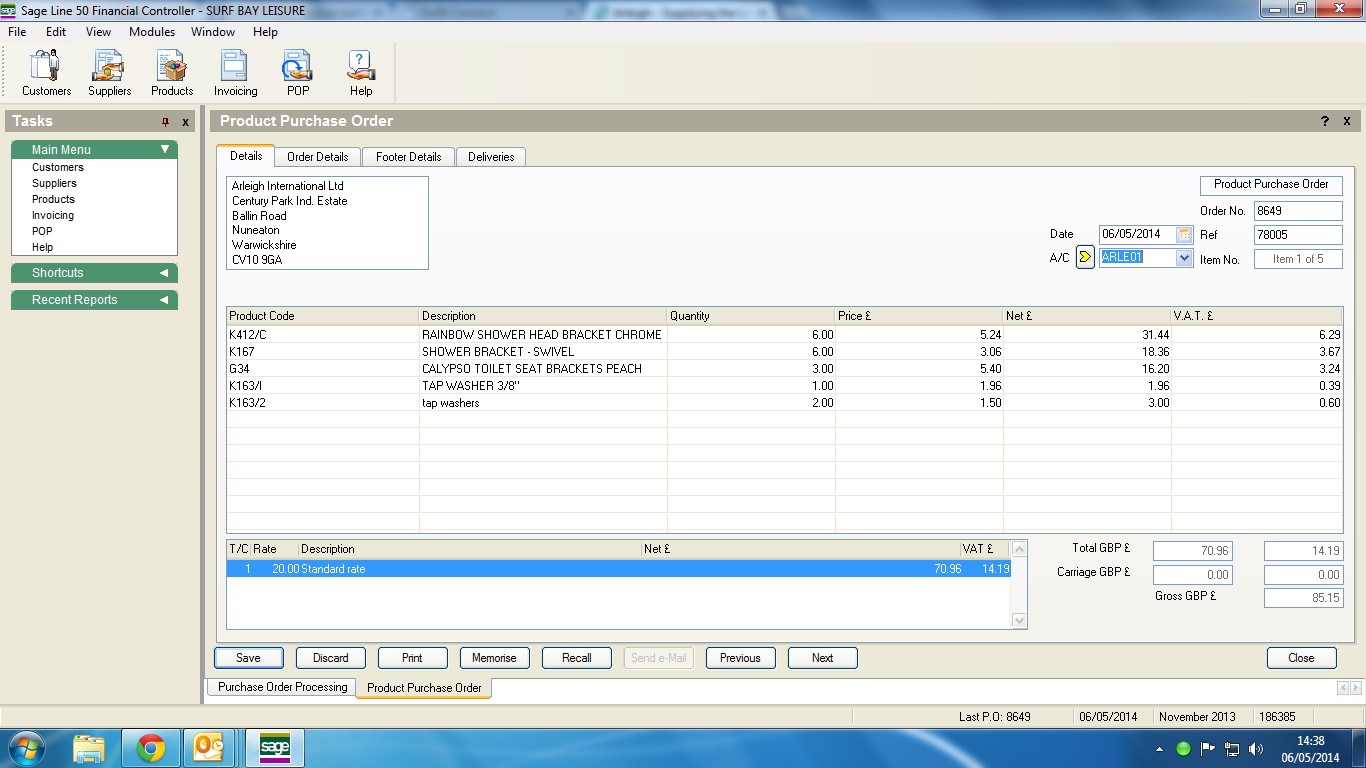Click the Ref input field
Viewport: 1366px width, 768px height.
coord(1297,235)
